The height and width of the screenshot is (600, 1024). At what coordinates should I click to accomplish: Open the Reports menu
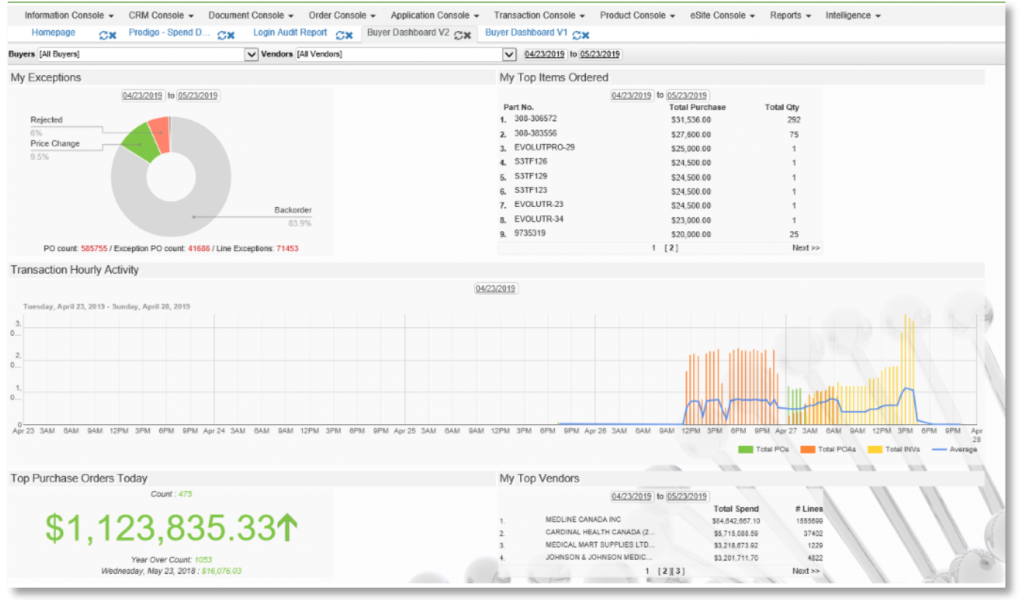[x=791, y=16]
